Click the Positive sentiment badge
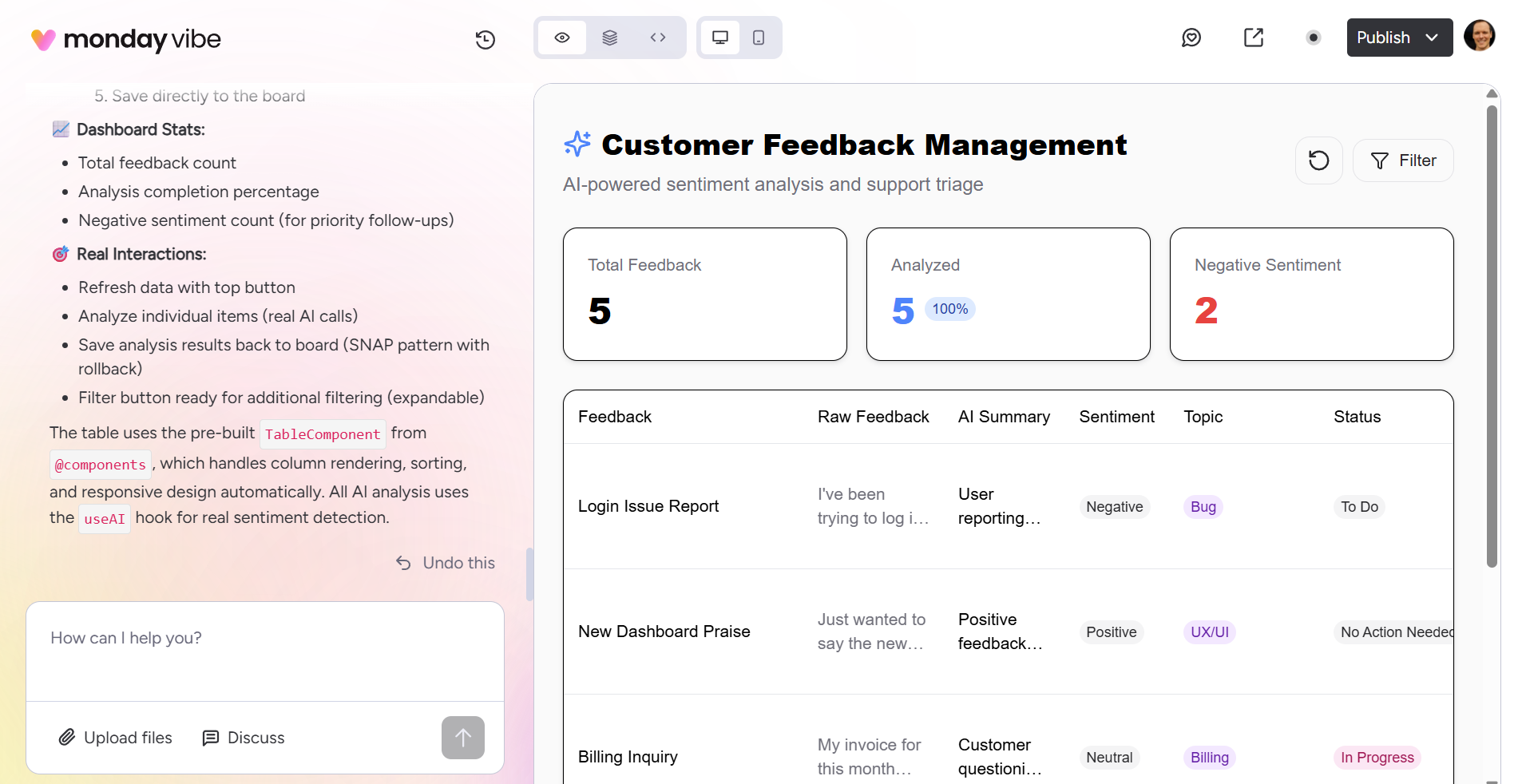The height and width of the screenshot is (784, 1522). [x=1112, y=632]
